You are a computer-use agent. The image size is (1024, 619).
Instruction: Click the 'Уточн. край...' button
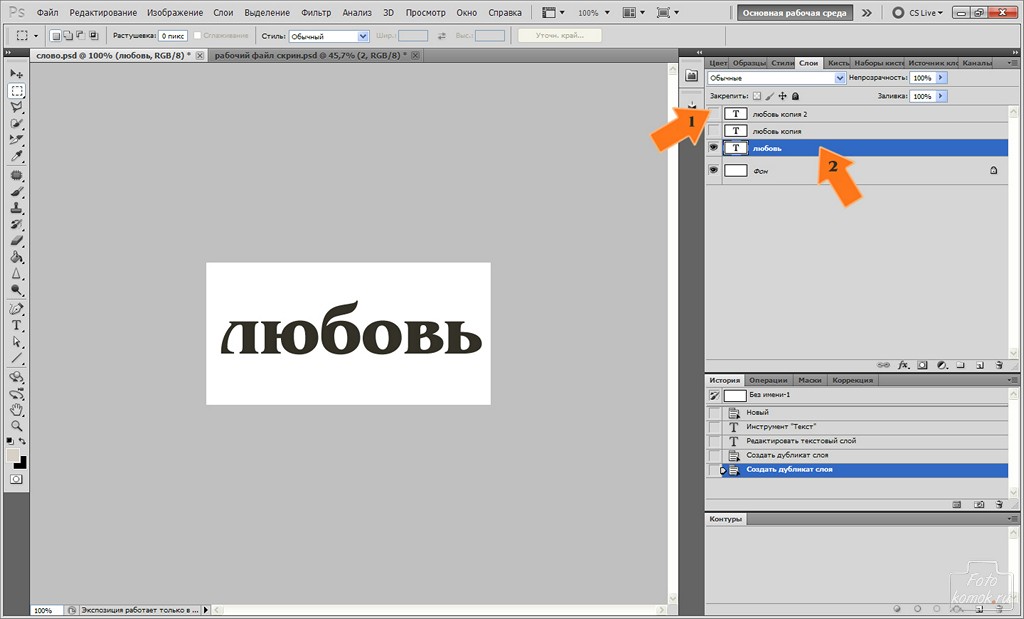[560, 36]
